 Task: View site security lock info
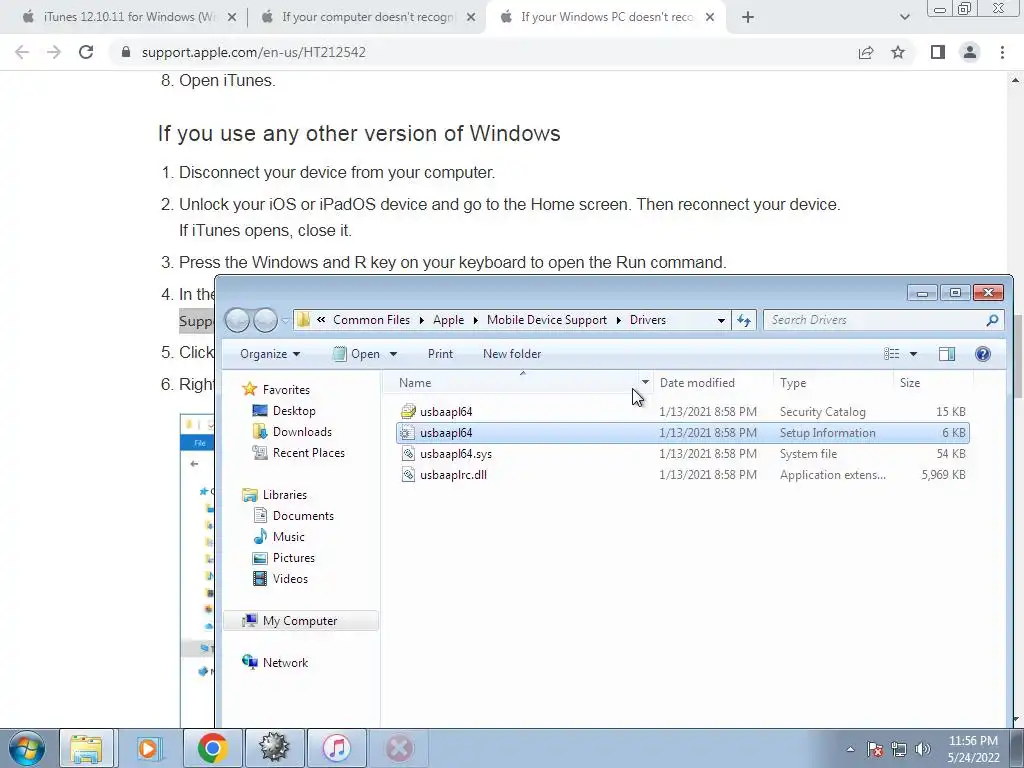[x=126, y=52]
